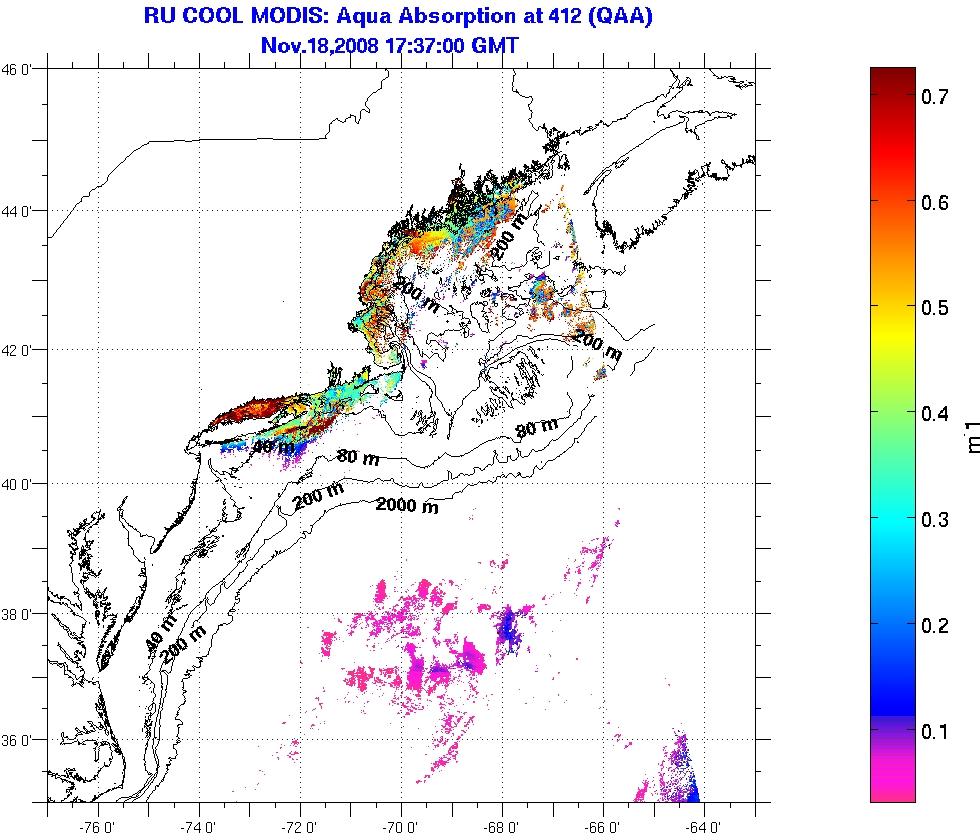Click the '2000 m' depth contour label

pyautogui.click(x=407, y=505)
